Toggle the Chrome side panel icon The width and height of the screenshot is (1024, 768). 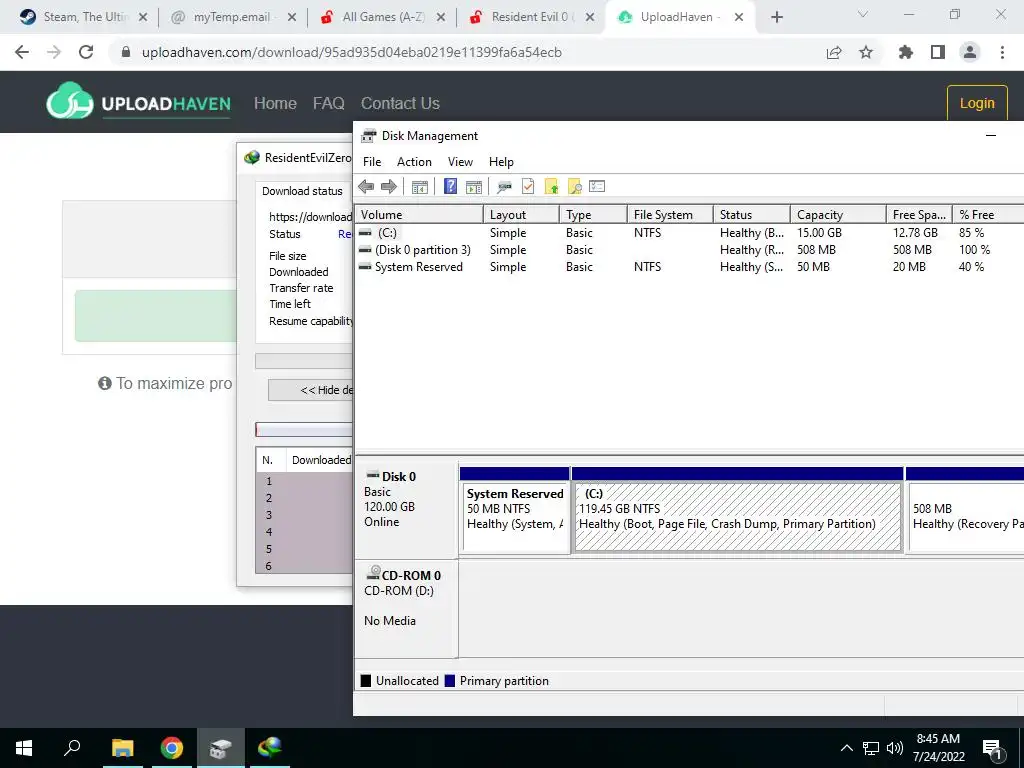coord(938,52)
